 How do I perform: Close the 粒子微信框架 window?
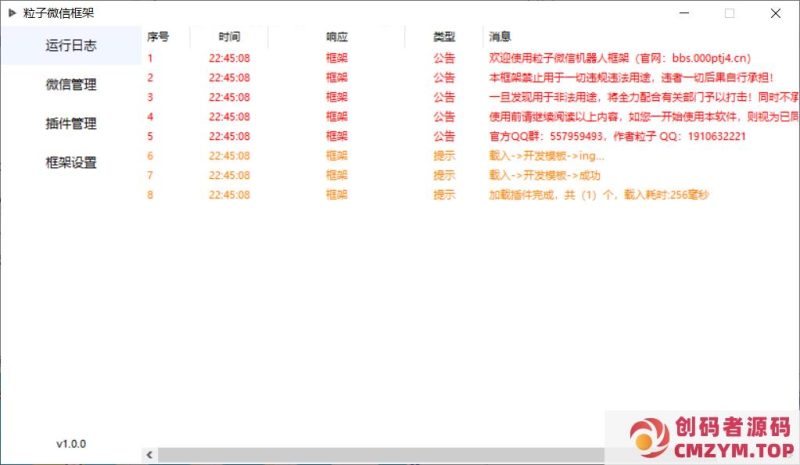[776, 13]
